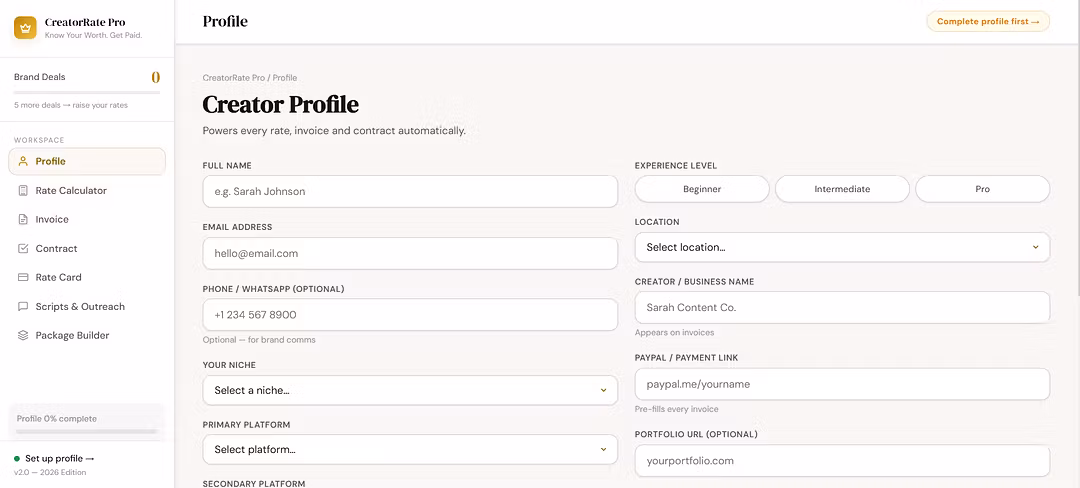This screenshot has width=1080, height=488.
Task: Click 'Optional — for brand comms' hint text
Action: coord(259,340)
